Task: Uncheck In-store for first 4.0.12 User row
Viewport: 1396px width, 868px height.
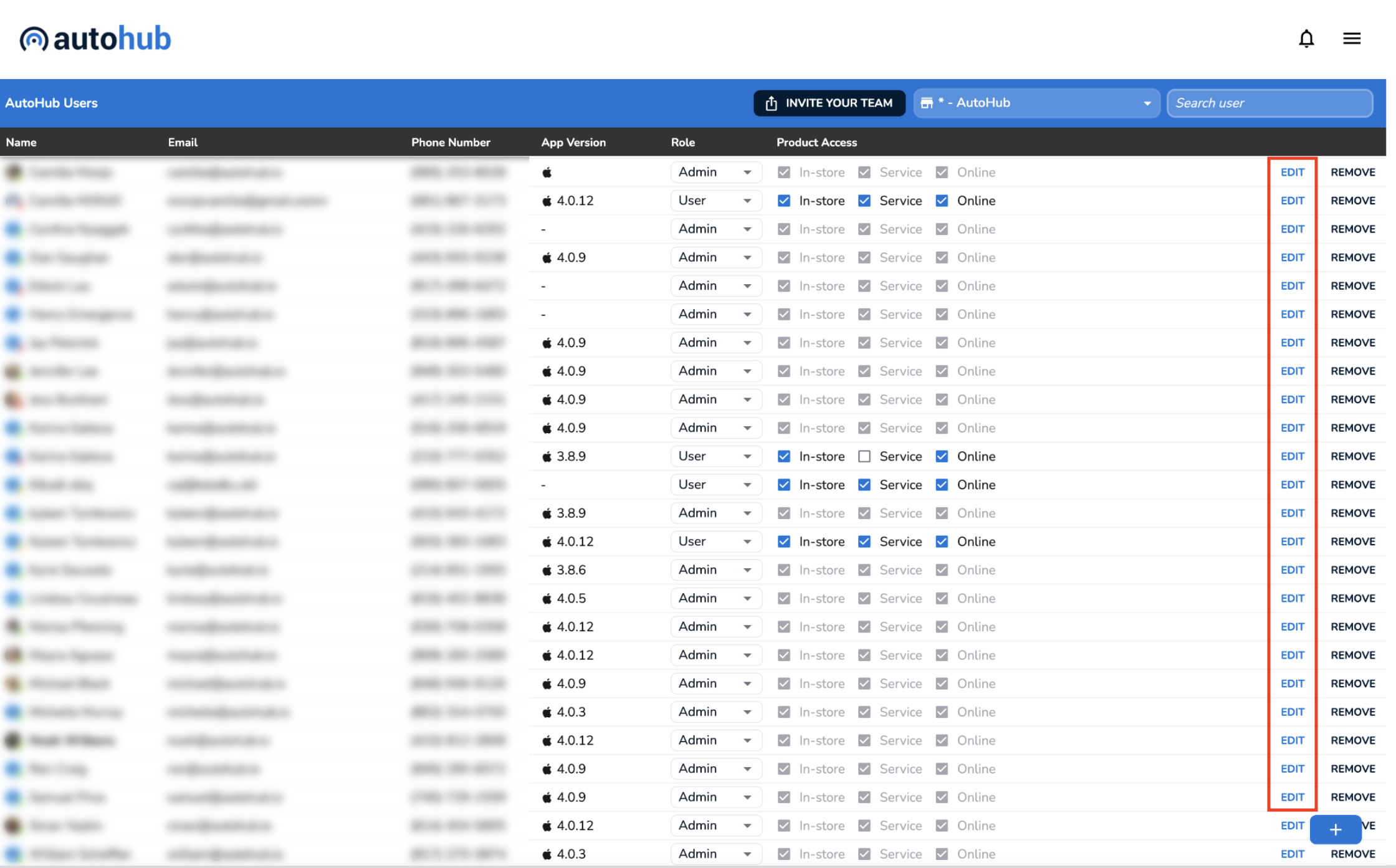Action: (783, 201)
